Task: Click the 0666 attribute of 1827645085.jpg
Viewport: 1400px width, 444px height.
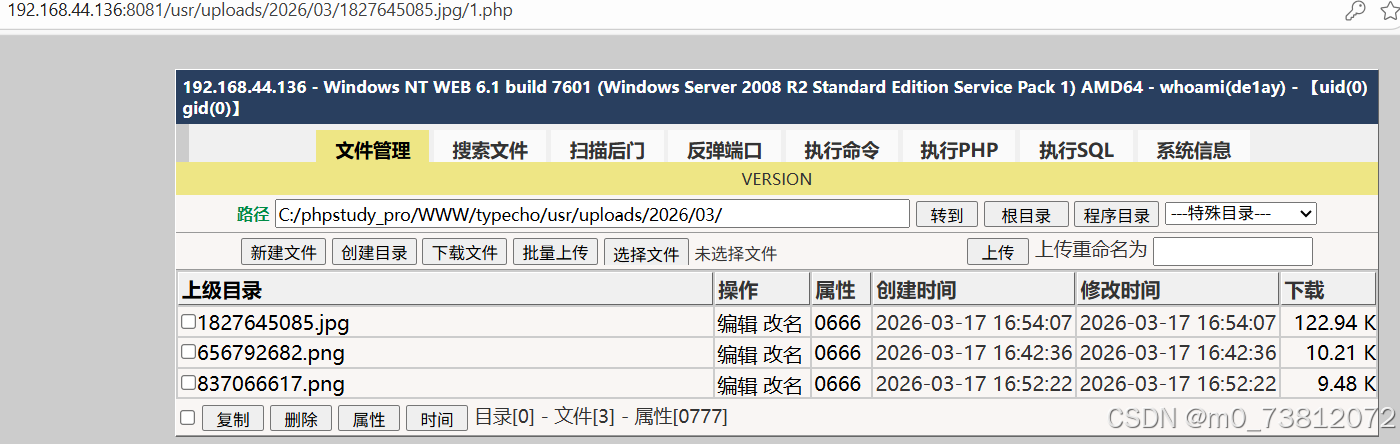Action: (x=838, y=323)
